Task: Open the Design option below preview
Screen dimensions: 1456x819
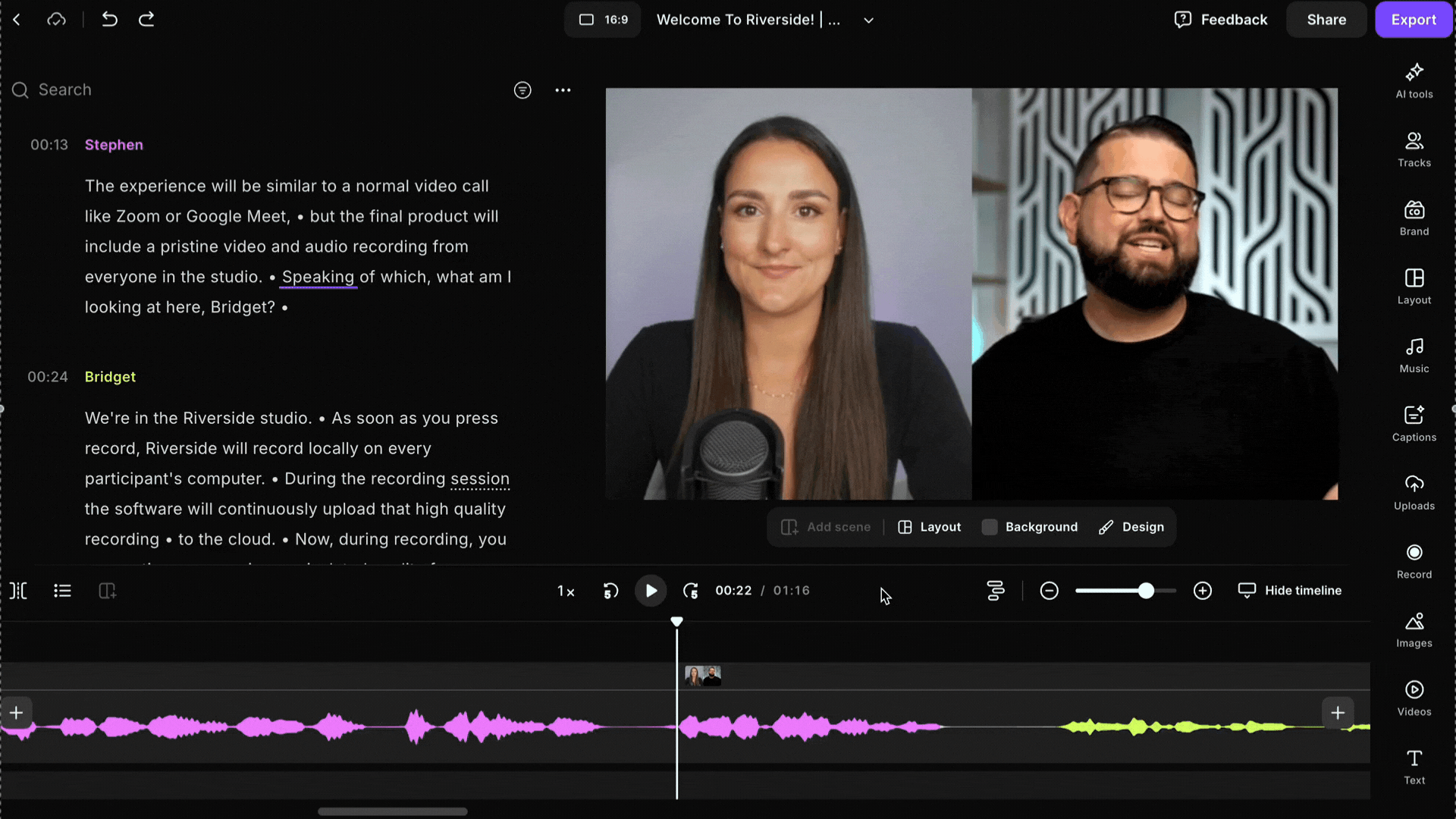Action: 1131,527
